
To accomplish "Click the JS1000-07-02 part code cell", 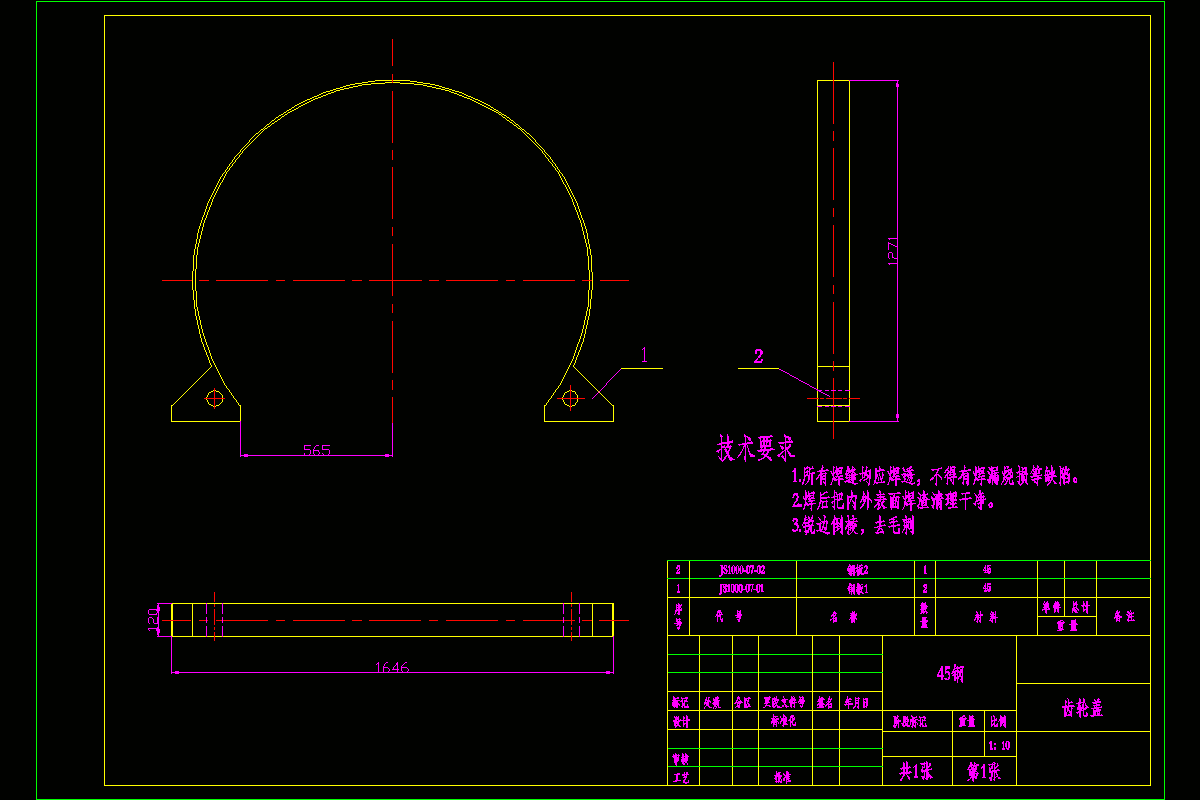I will coord(742,569).
